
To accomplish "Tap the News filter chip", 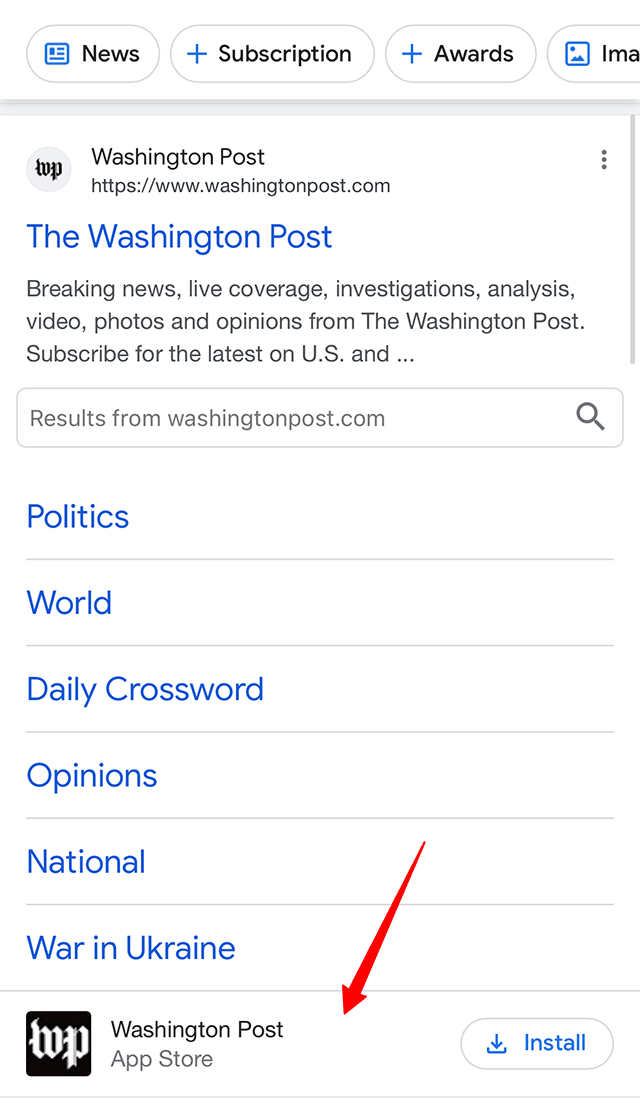I will (93, 54).
